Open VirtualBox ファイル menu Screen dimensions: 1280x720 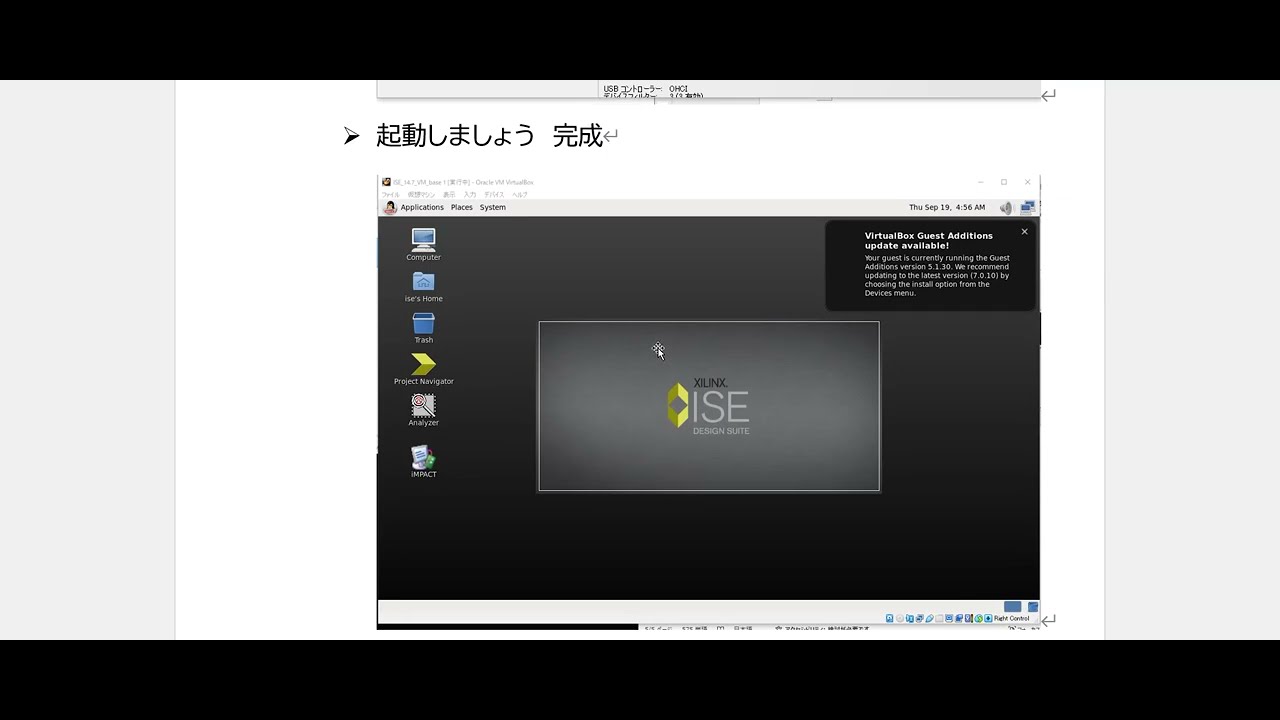(x=391, y=195)
